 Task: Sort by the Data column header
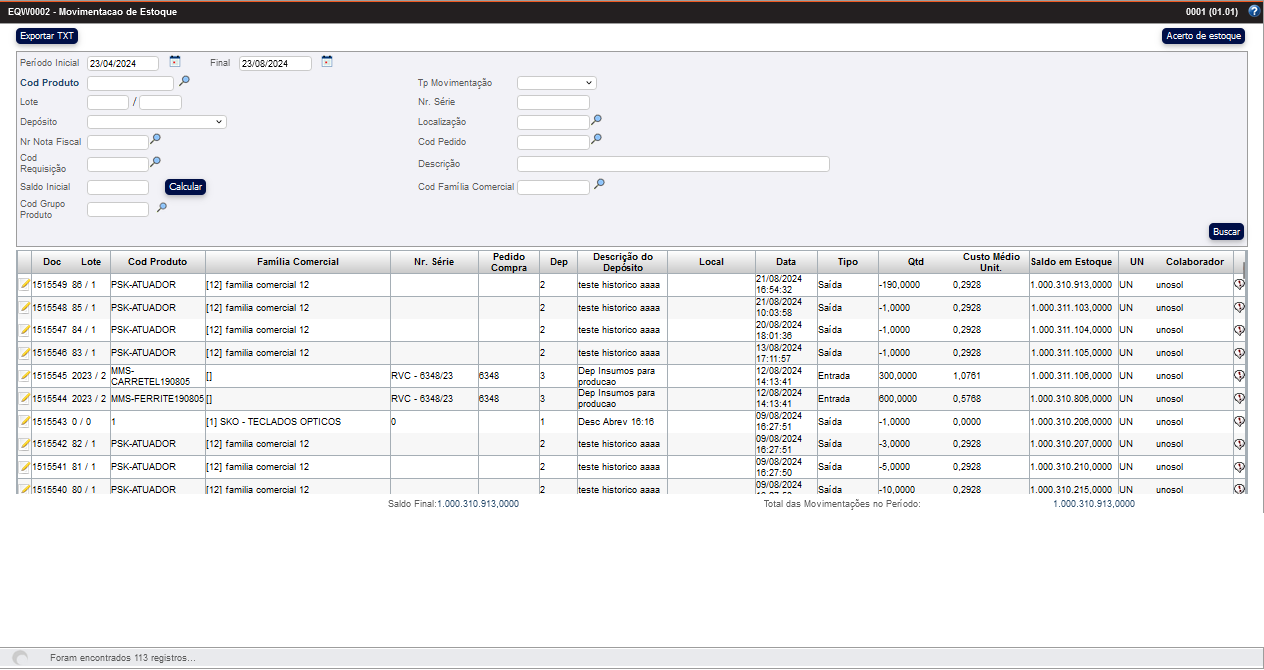(785, 262)
